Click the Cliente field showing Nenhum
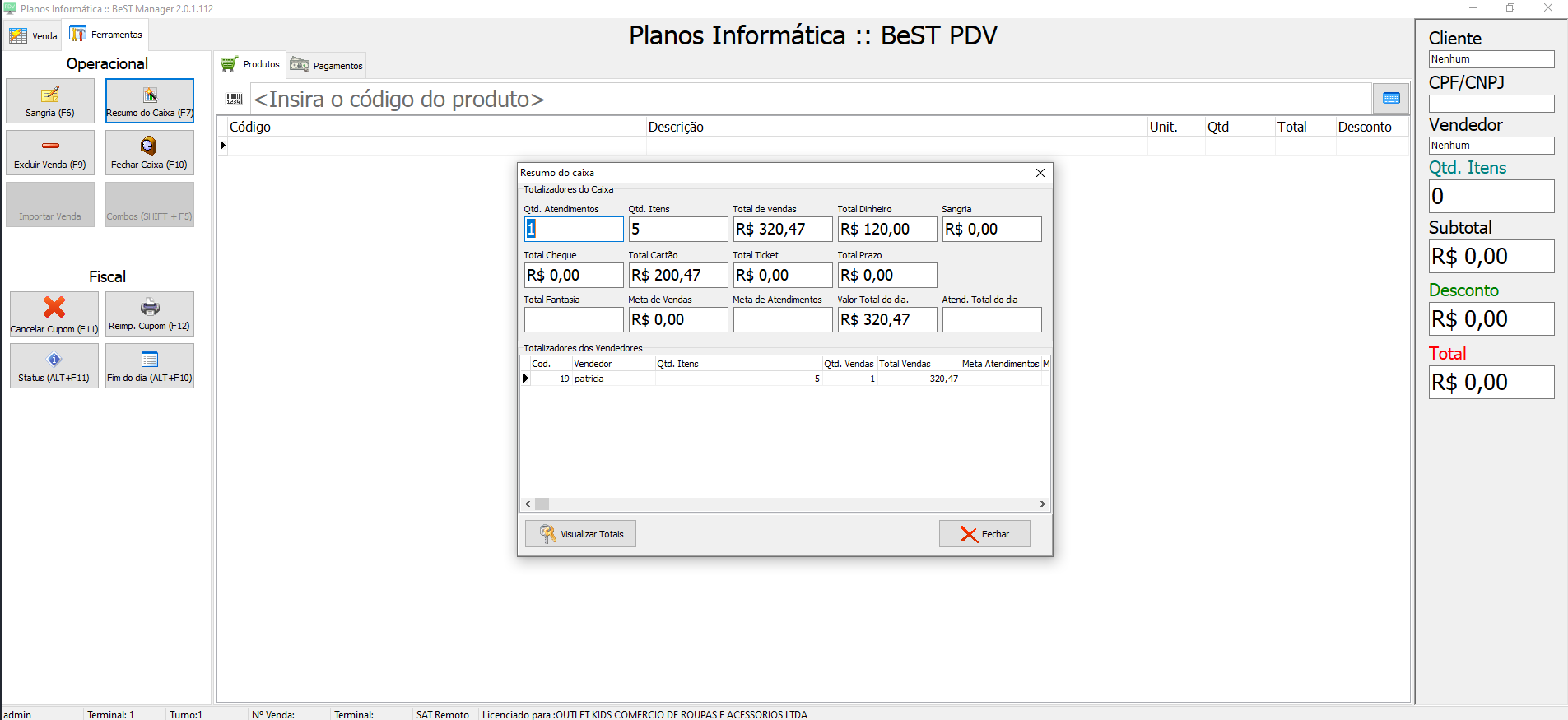Viewport: 1568px width, 720px height. coord(1491,59)
